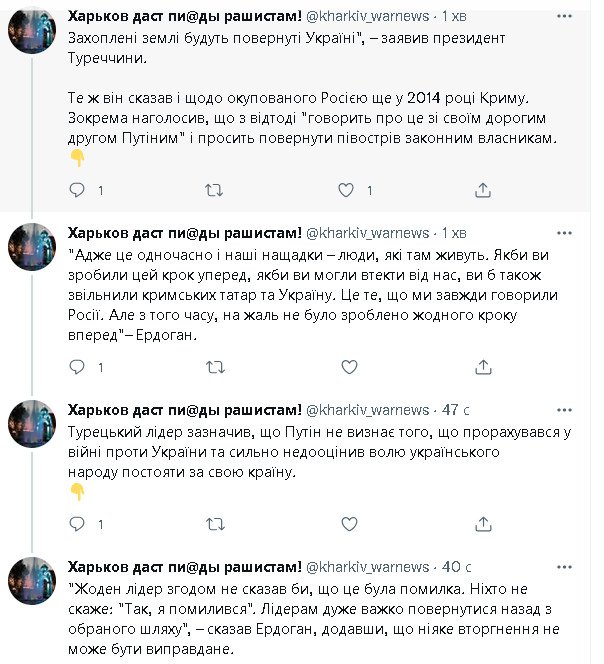Open profile avatar on the topmost tweet

[31, 29]
